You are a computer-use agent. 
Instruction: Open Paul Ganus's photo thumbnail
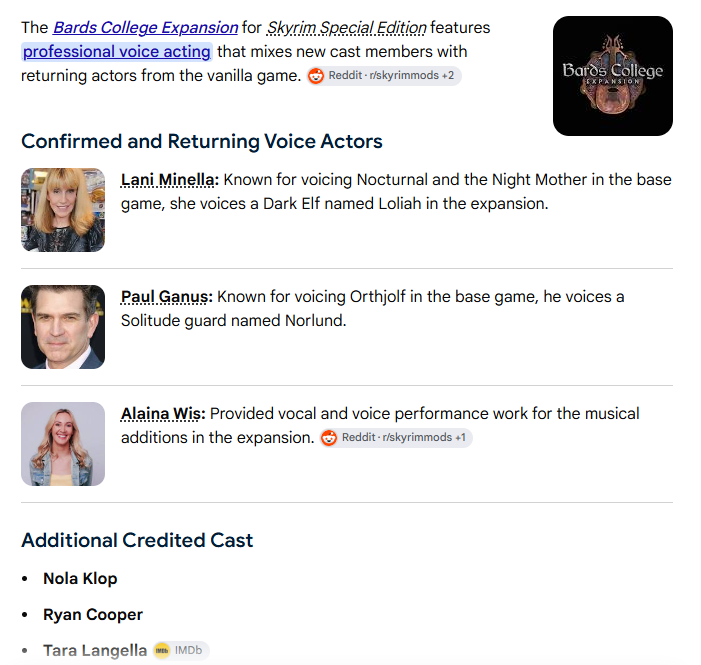tap(63, 327)
